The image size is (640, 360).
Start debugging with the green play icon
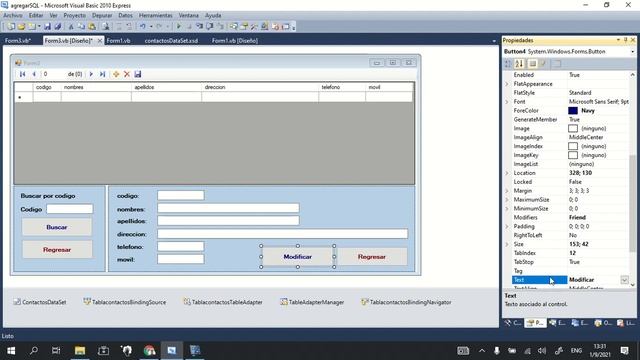click(x=178, y=27)
